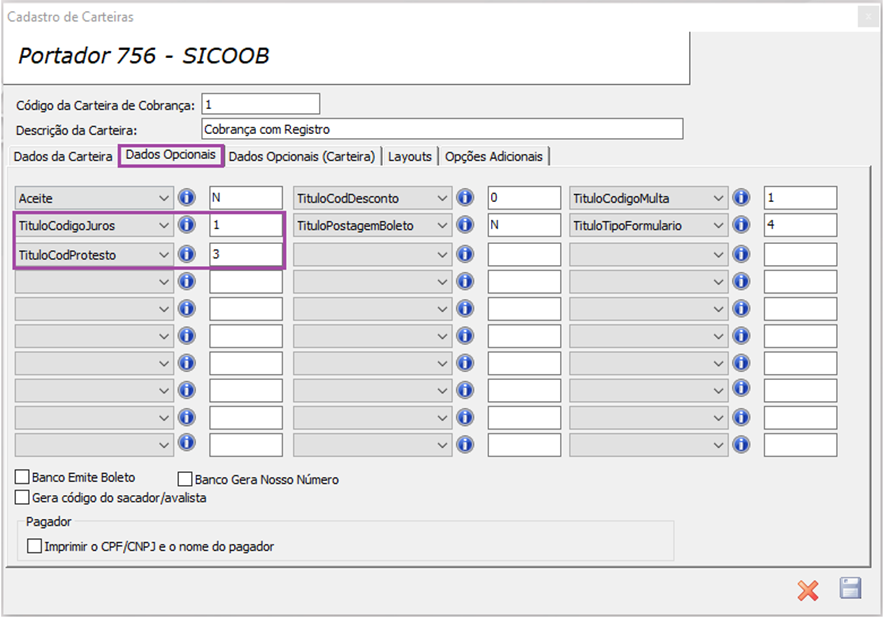The width and height of the screenshot is (885, 619).
Task: Select the Dados Opcionais tab
Action: (170, 155)
